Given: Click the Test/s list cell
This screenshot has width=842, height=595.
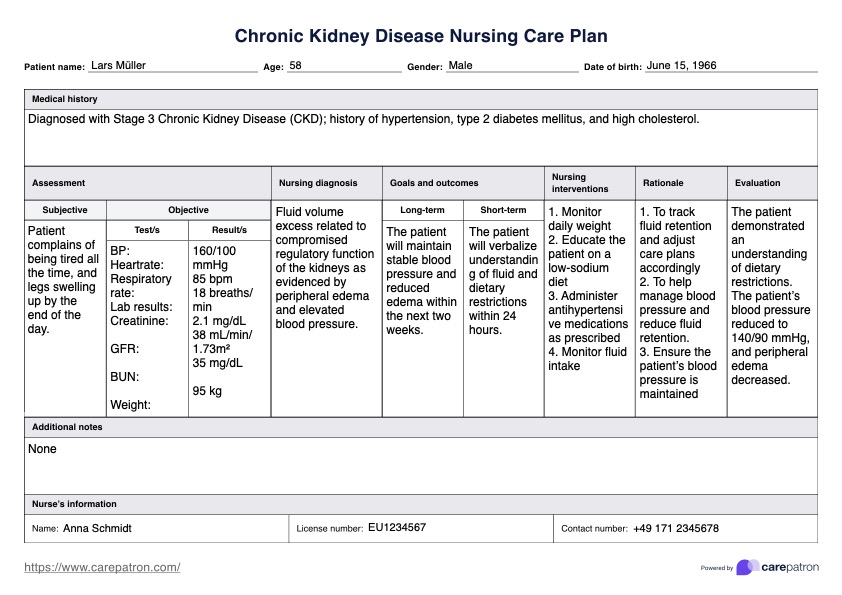Looking at the screenshot, I should (x=147, y=320).
